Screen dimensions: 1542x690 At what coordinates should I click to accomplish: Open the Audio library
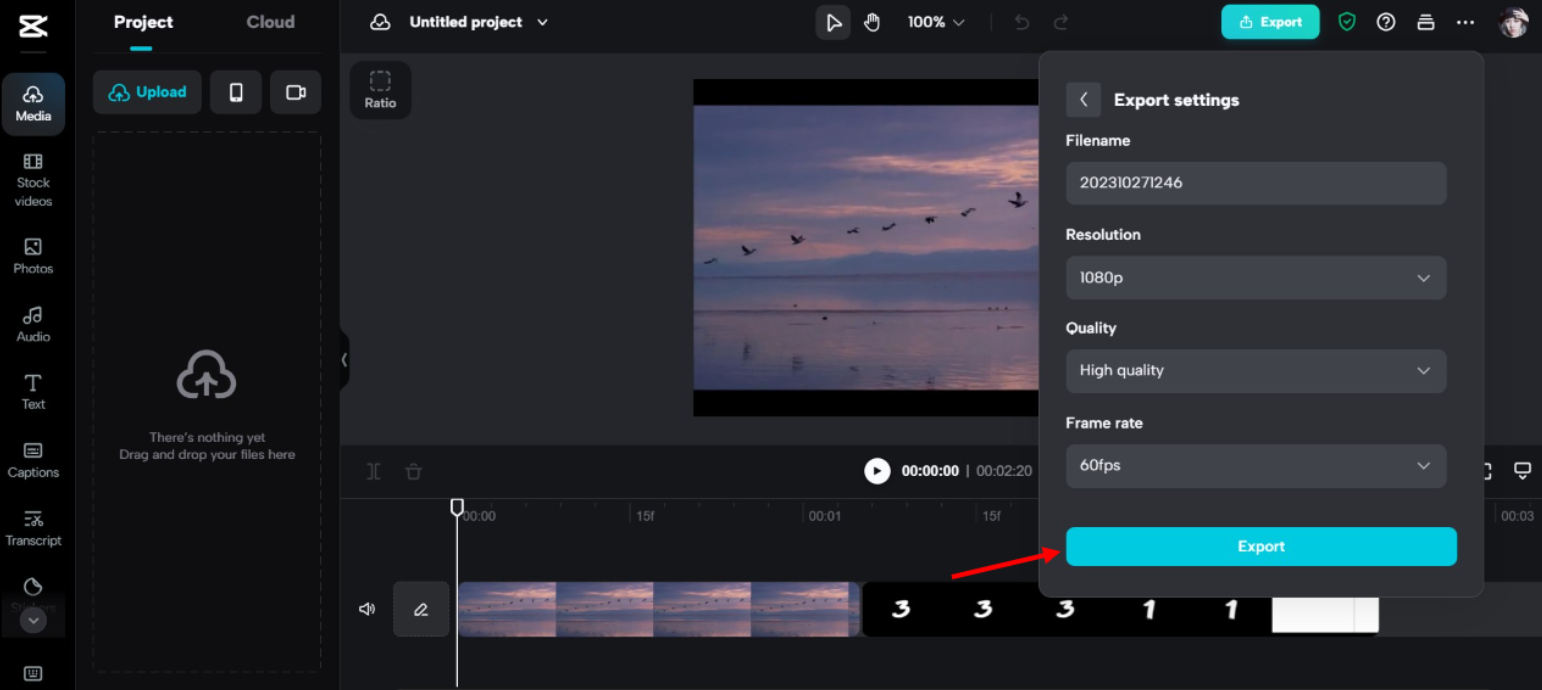33,324
